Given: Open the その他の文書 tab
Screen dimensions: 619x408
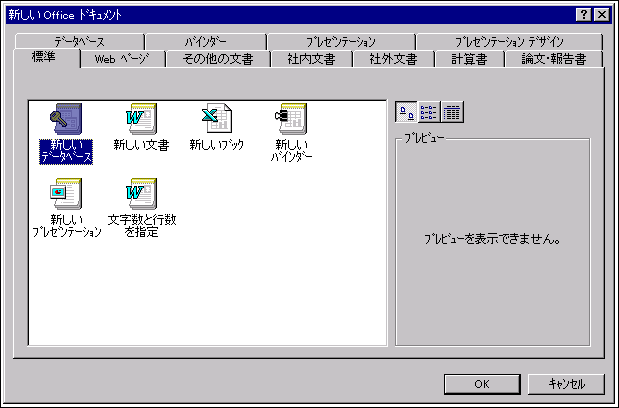Looking at the screenshot, I should 218,59.
